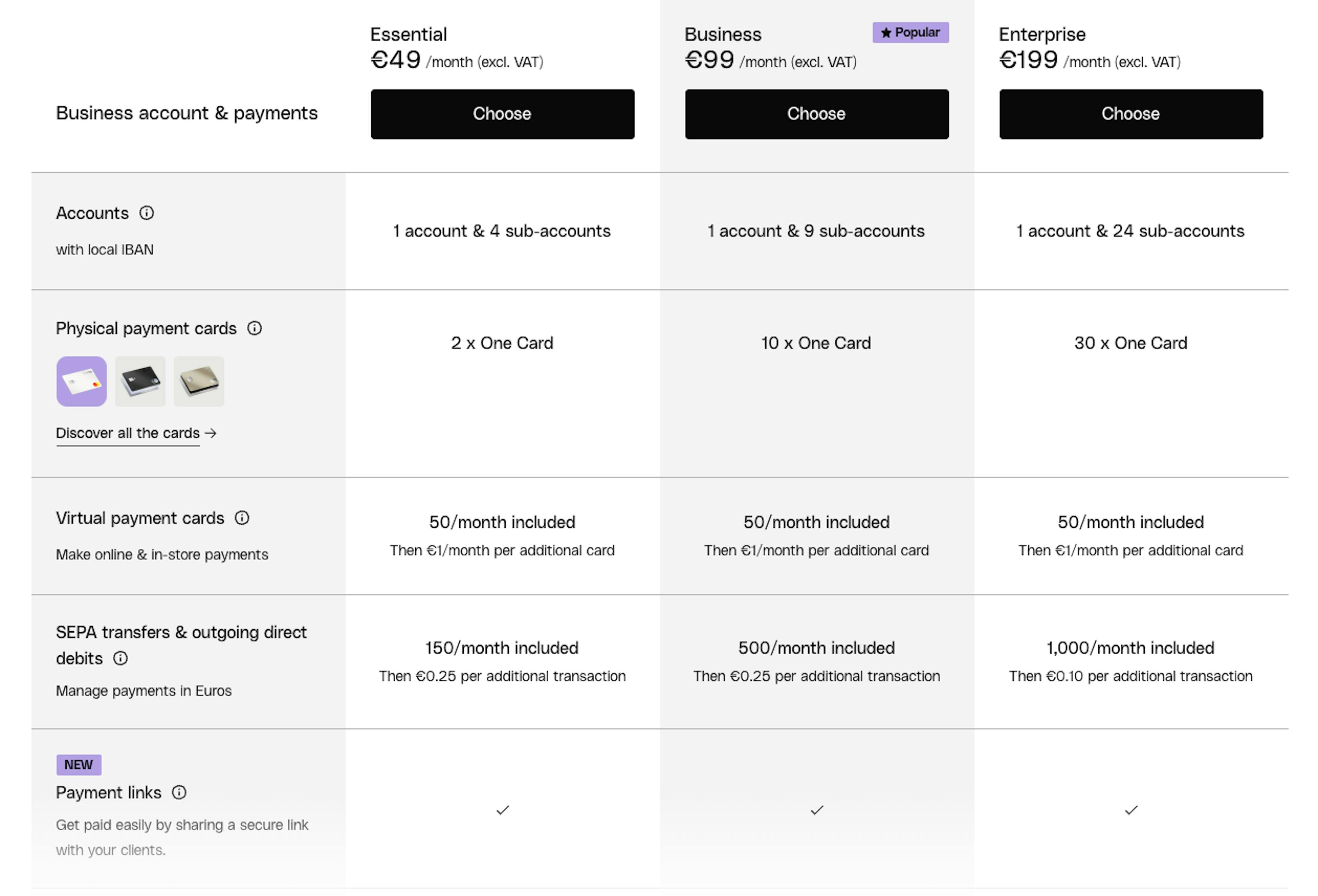Click the Enterprise plan heading
This screenshot has height=896, width=1318.
point(1042,35)
